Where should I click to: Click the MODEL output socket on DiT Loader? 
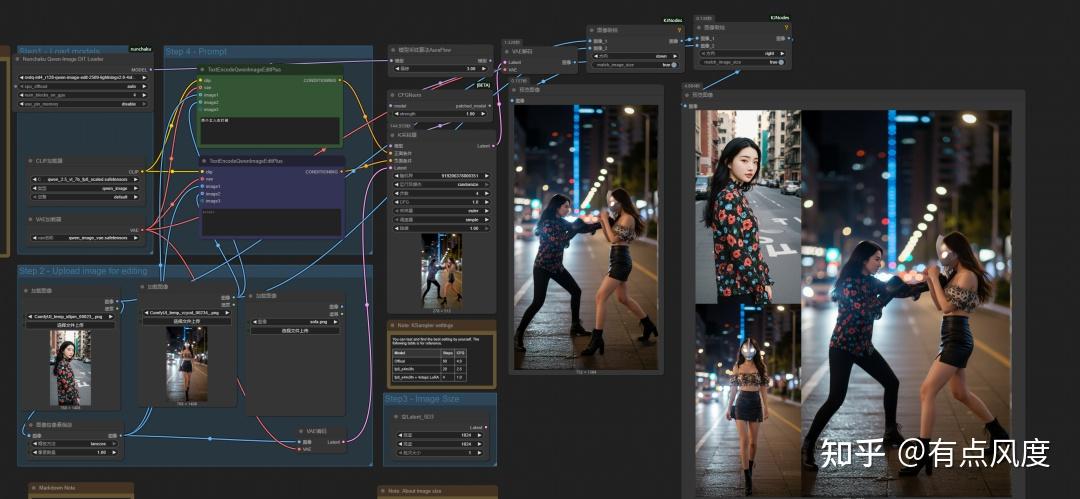coord(151,70)
